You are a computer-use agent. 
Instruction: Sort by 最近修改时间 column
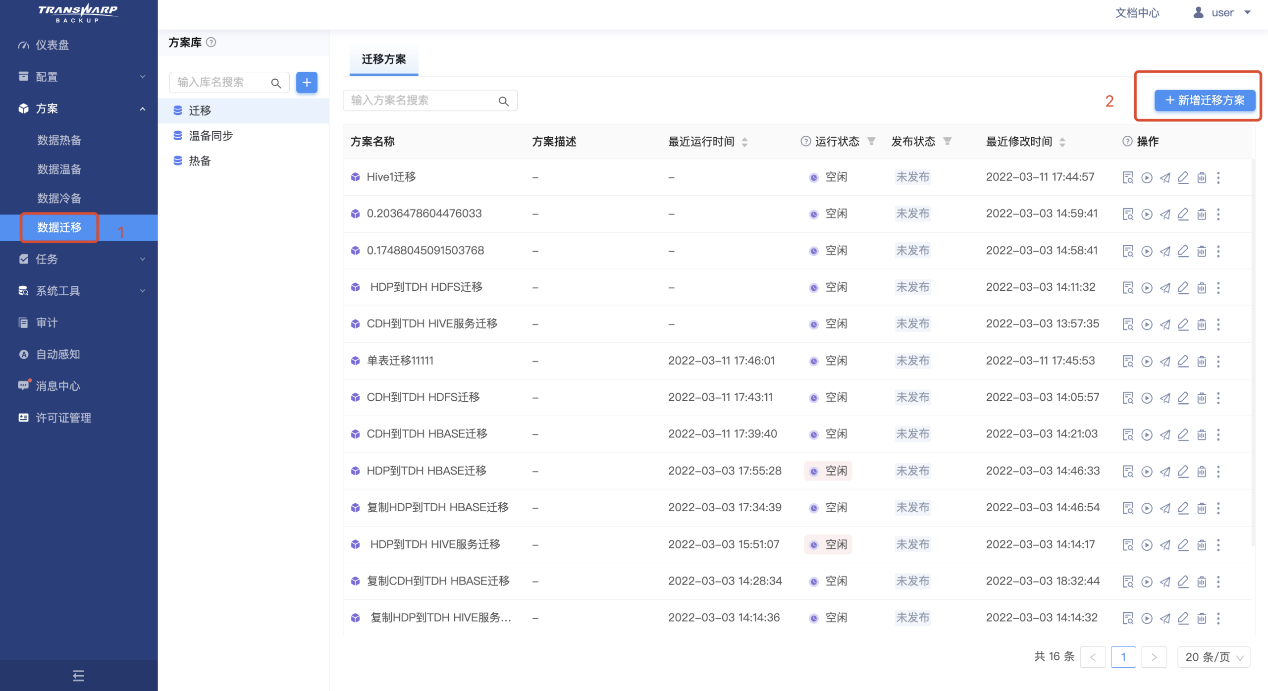click(x=1062, y=142)
